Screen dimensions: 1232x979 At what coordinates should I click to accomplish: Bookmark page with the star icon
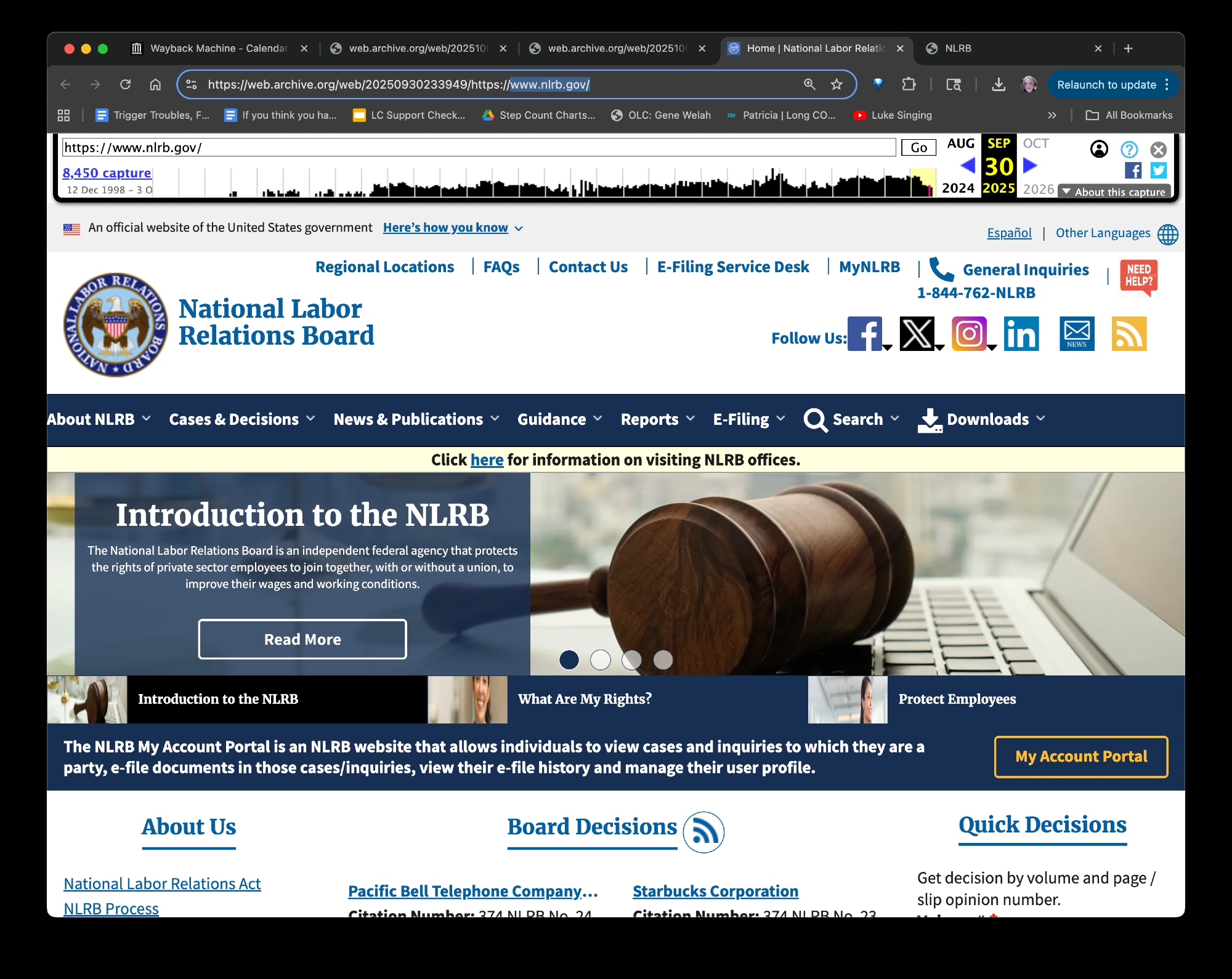click(836, 84)
